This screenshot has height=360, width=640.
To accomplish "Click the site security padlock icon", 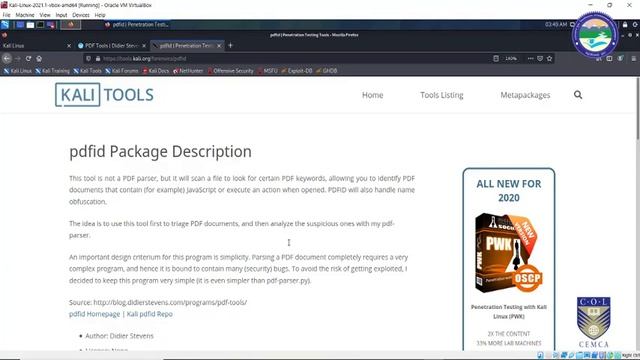I will click(x=98, y=58).
